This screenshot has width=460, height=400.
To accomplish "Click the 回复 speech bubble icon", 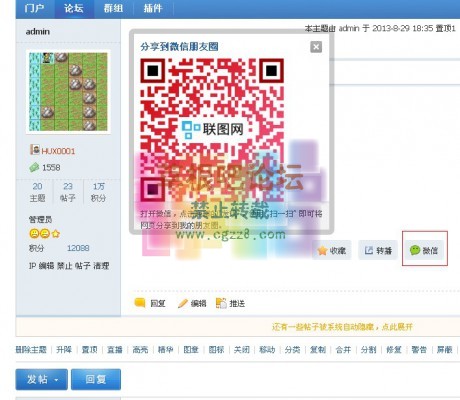I will 140,303.
